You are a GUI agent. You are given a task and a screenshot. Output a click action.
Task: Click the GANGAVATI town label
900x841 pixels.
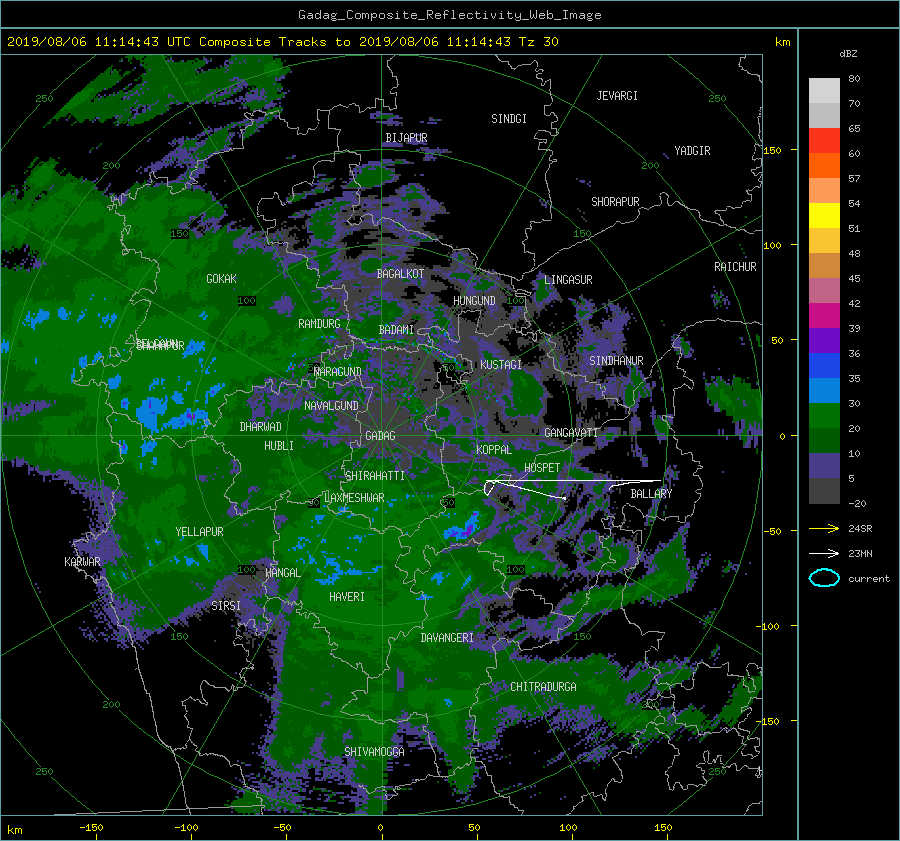[571, 433]
